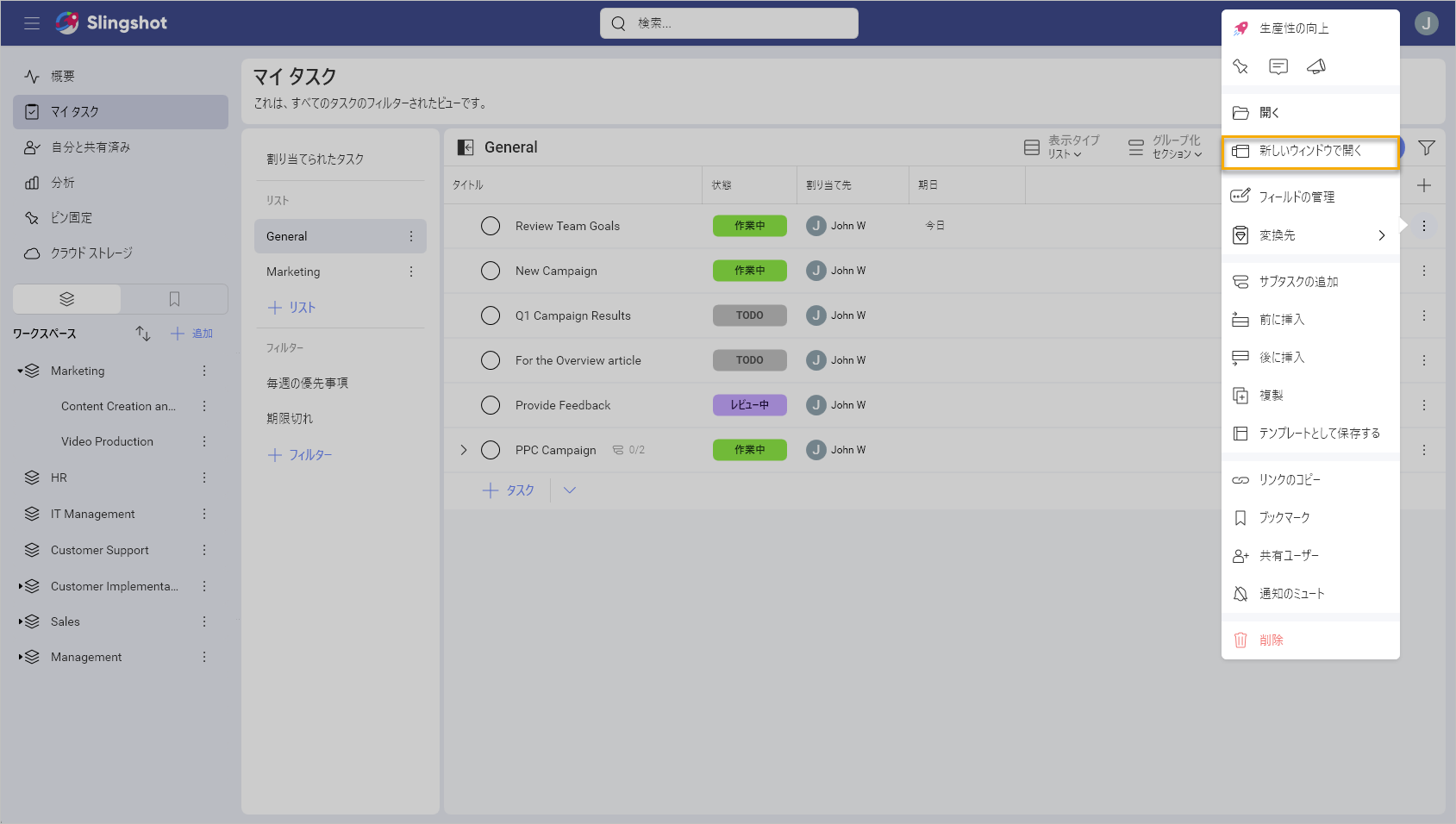The width and height of the screenshot is (1456, 824).
Task: Click the search input field
Action: pyautogui.click(x=729, y=23)
